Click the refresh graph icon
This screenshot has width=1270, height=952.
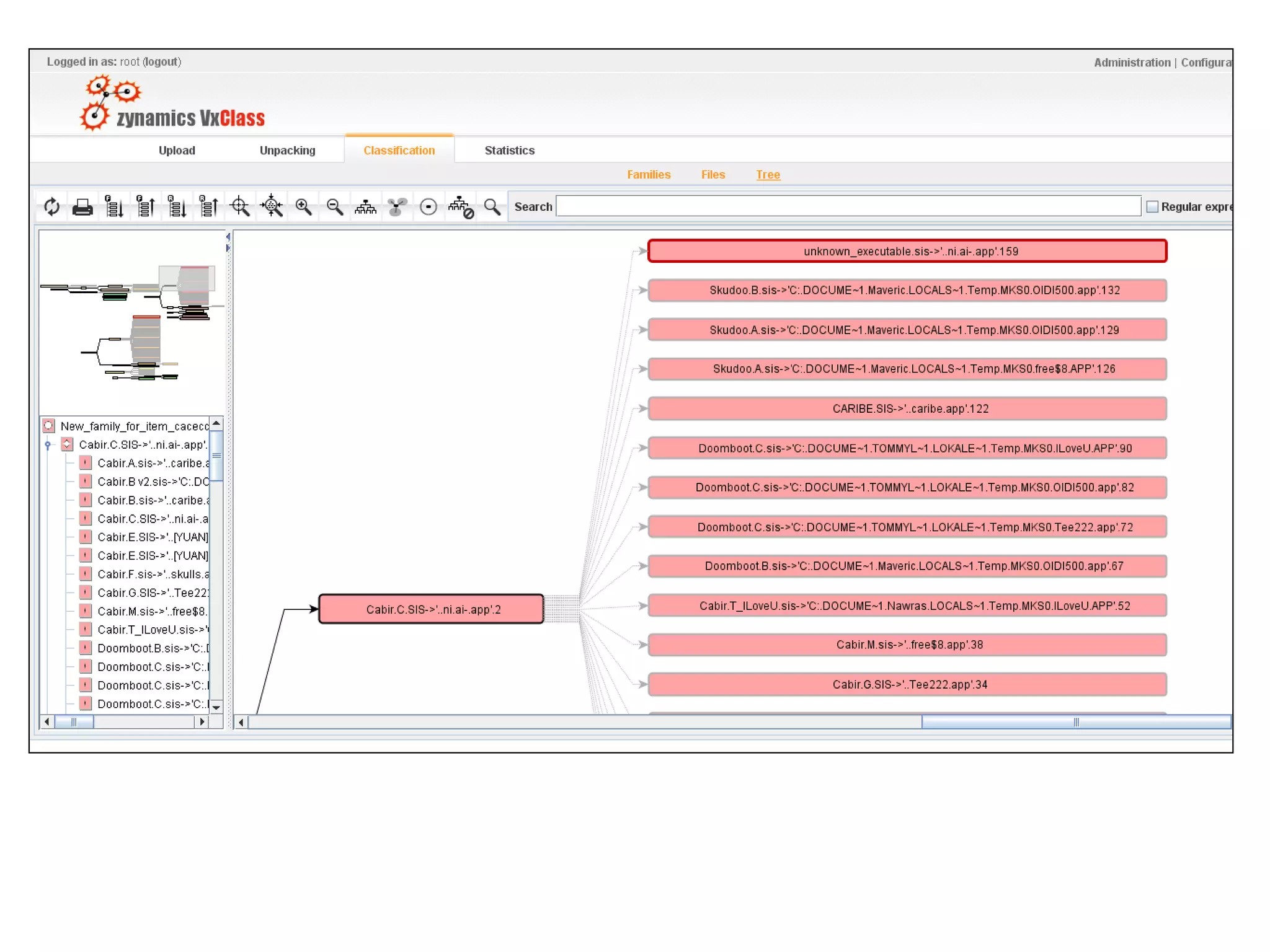point(52,206)
